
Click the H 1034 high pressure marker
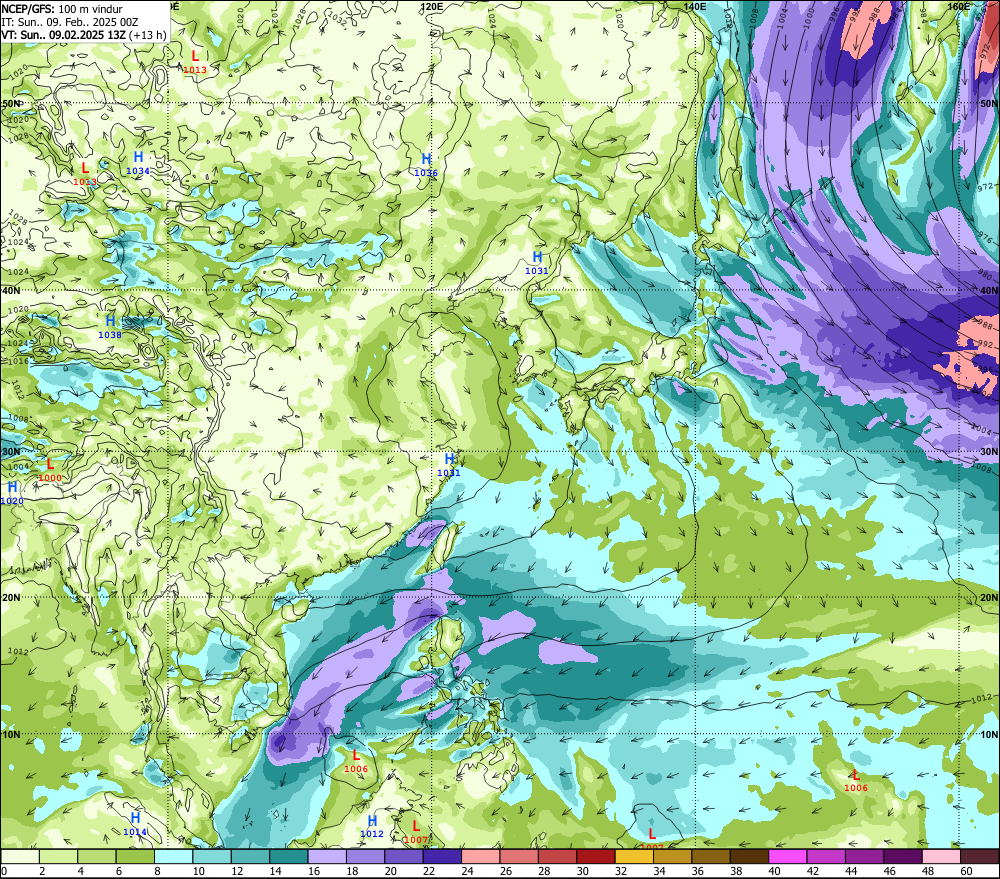click(x=138, y=163)
